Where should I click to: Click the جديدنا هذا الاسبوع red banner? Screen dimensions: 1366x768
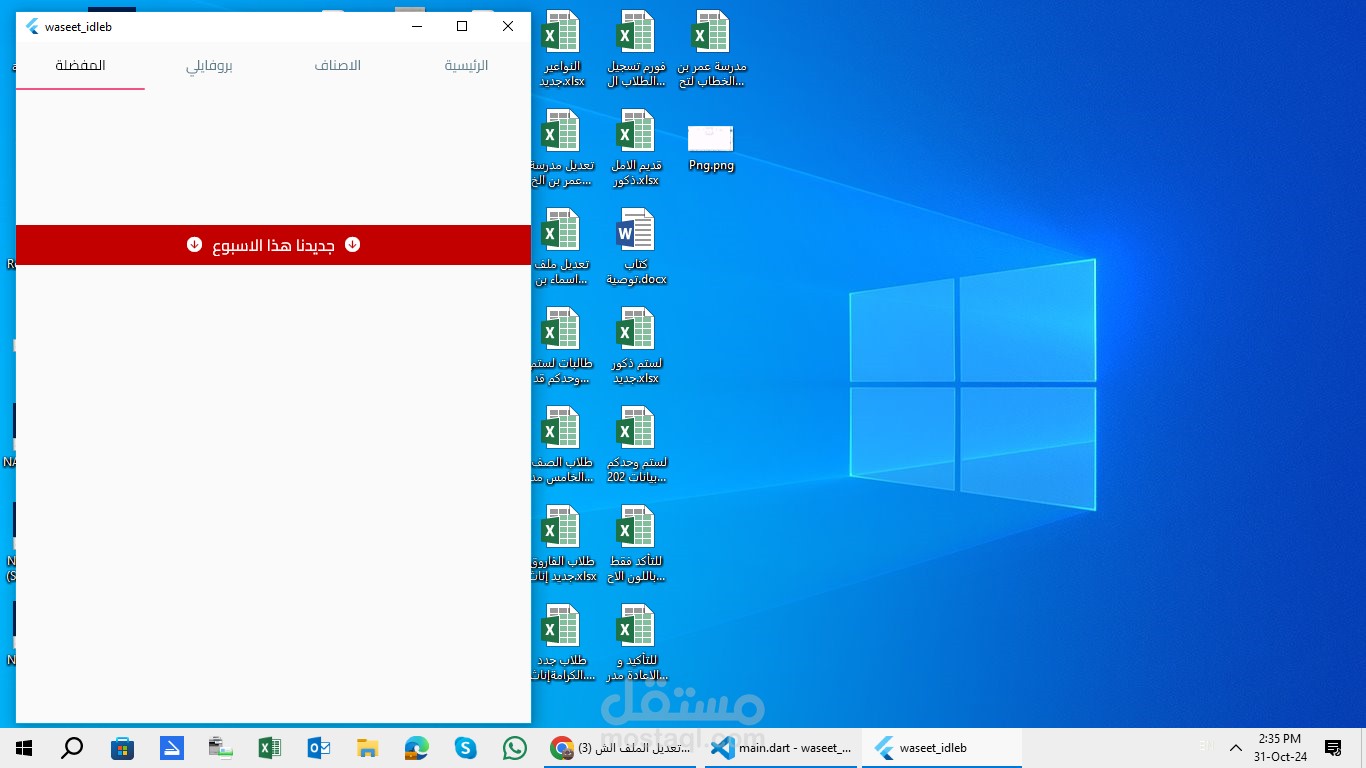(273, 245)
